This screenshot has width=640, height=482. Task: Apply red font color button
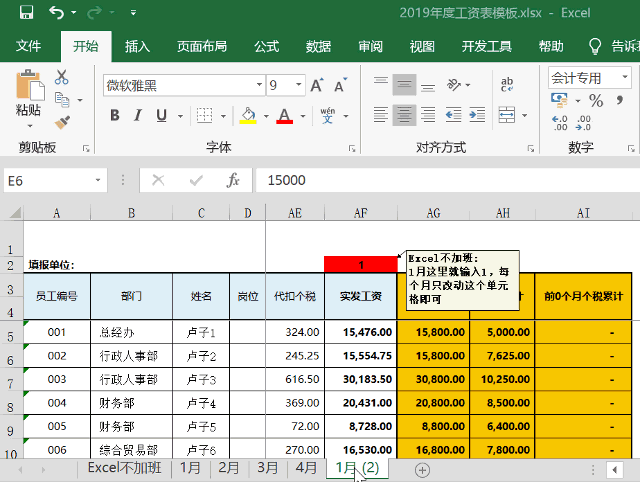pos(284,116)
